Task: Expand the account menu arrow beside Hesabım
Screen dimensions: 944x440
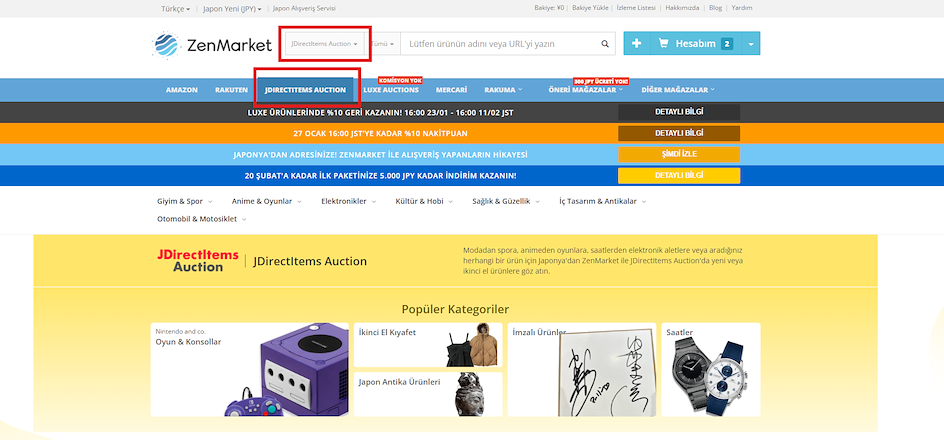Action: pyautogui.click(x=750, y=44)
